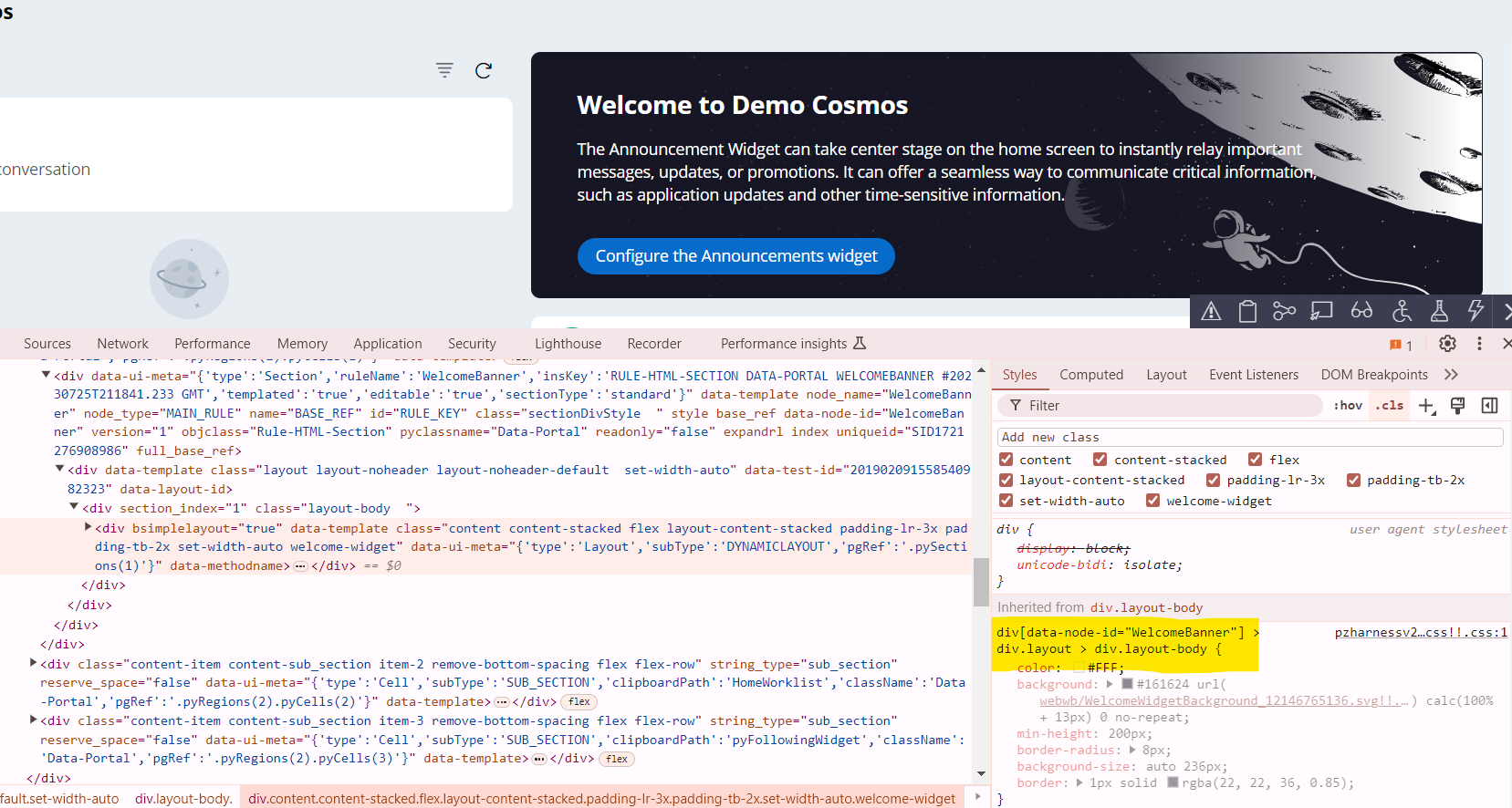
Task: Open the Performance panel tab
Action: 213,344
